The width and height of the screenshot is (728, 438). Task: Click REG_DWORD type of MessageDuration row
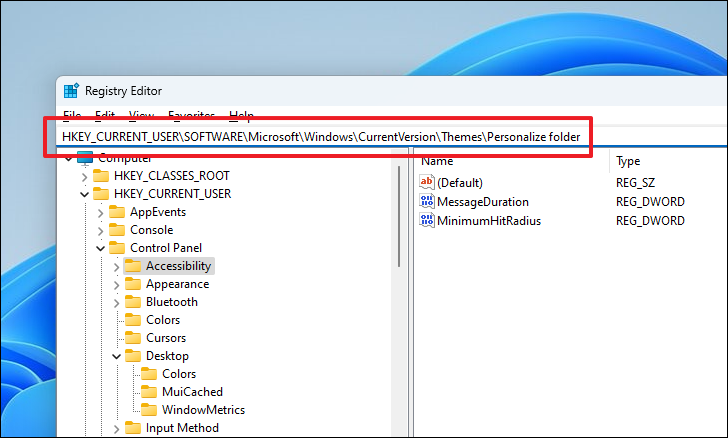(x=650, y=202)
